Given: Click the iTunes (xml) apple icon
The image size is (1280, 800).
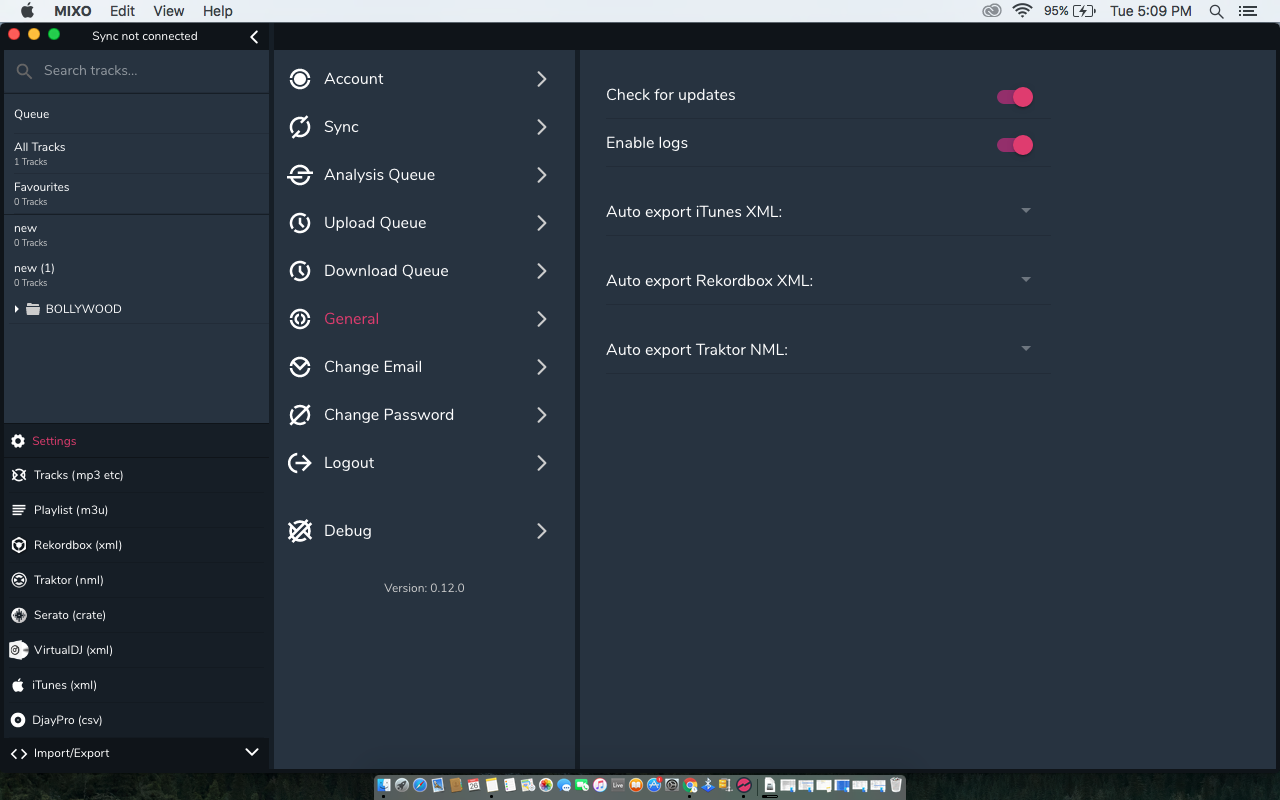Looking at the screenshot, I should pos(18,685).
